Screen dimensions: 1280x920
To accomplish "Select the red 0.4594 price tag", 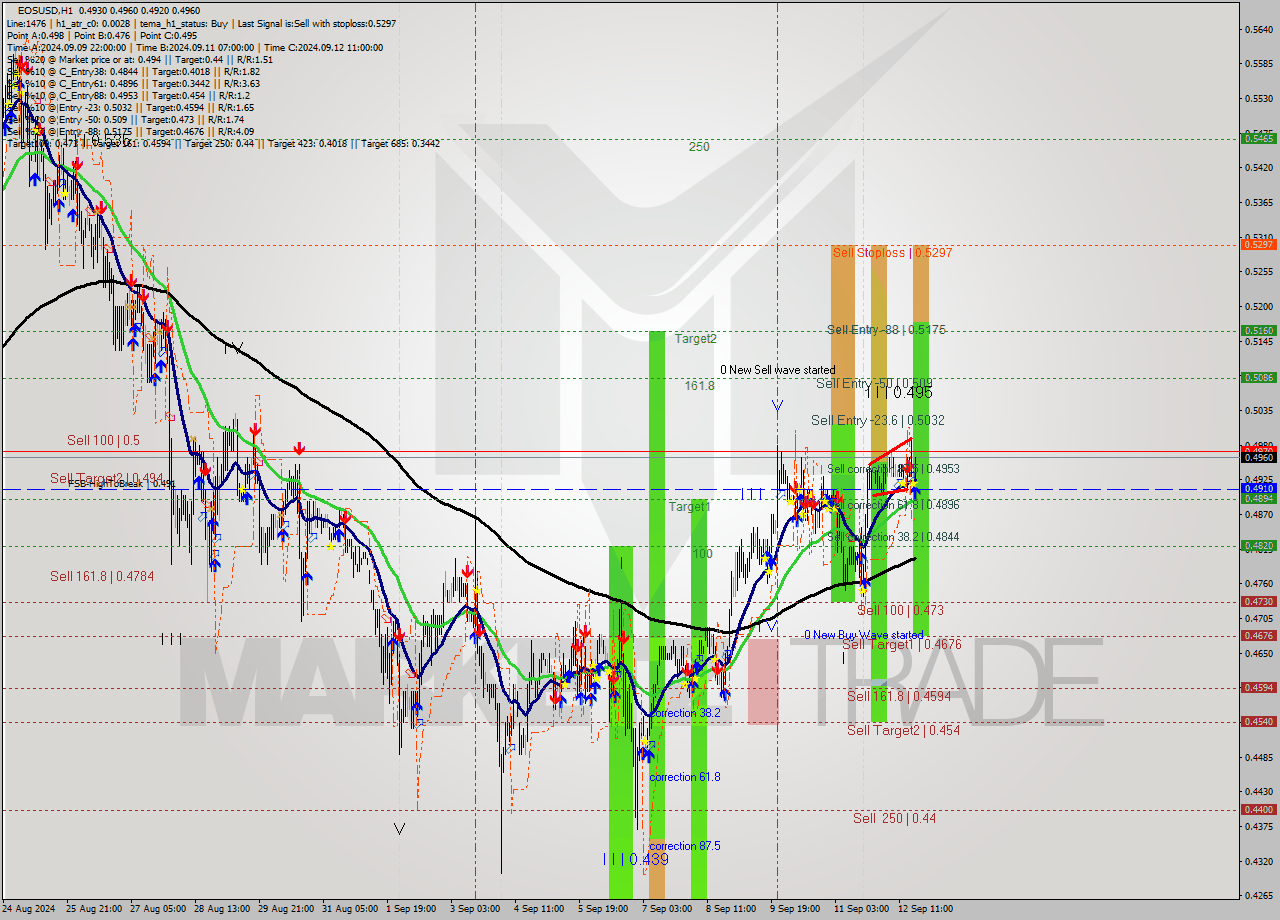I will (x=1258, y=687).
